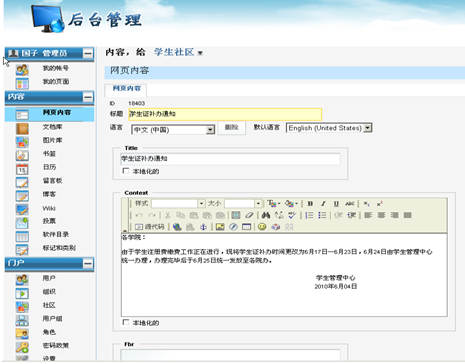Open find with the binoculars icon
The height and width of the screenshot is (364, 465).
[266, 215]
